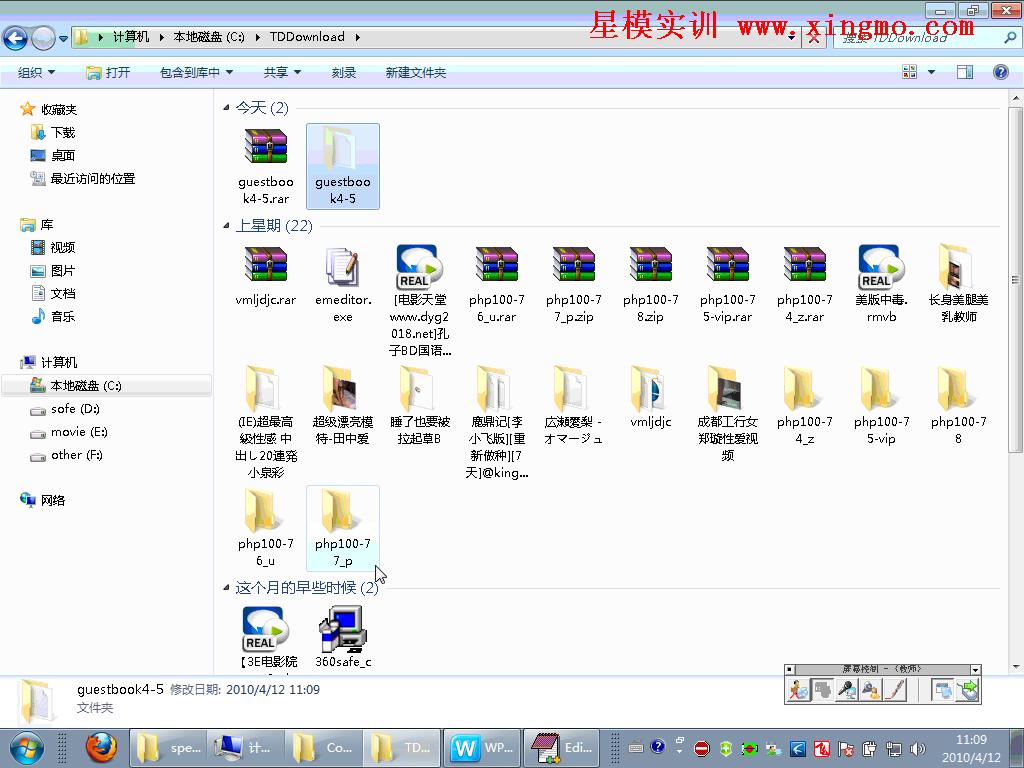Screen dimensions: 1024x768
Task: Open the volume control in system tray
Action: point(918,747)
